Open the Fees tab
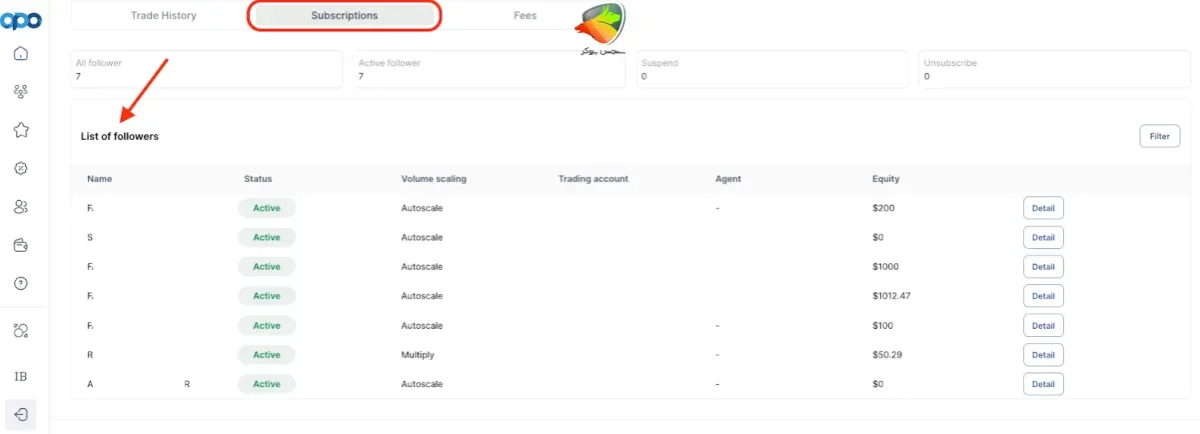Viewport: 1200px width, 434px height. (525, 16)
